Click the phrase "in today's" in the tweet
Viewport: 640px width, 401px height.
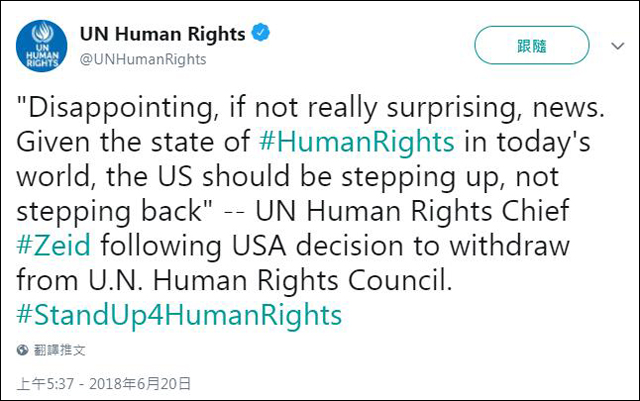[528, 141]
